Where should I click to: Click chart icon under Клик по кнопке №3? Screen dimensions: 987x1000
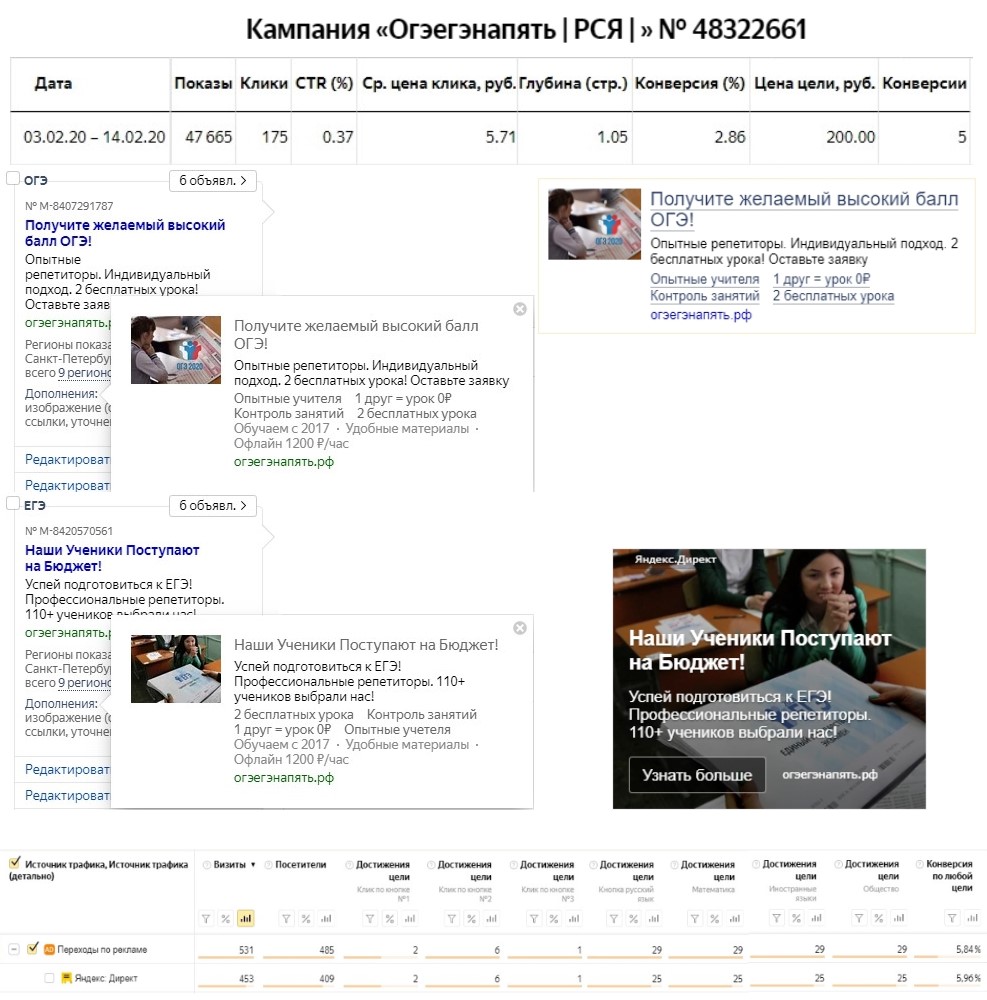pos(573,919)
